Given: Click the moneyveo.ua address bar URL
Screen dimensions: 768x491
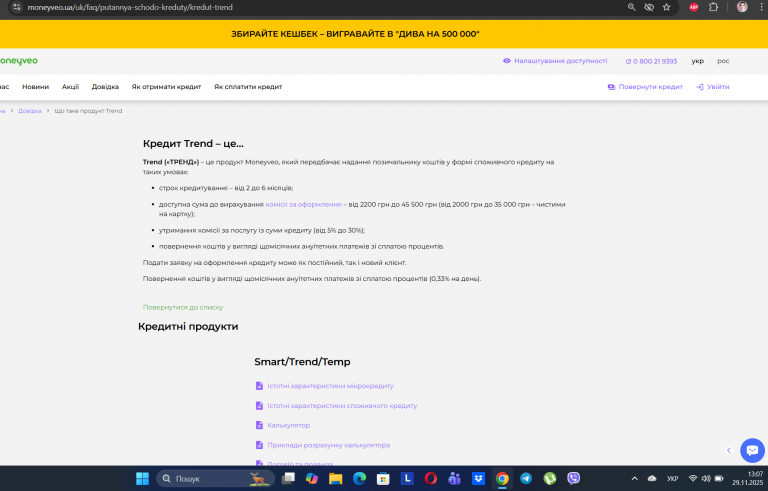Looking at the screenshot, I should pos(130,7).
